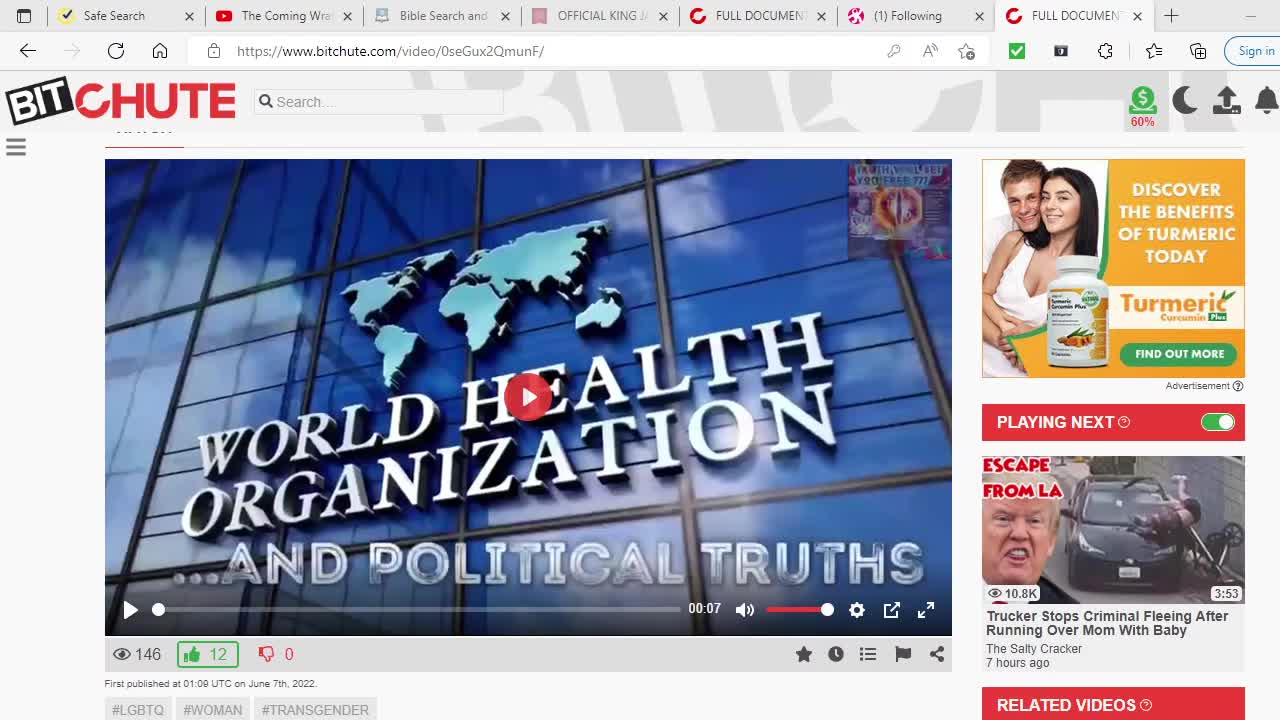Screen dimensions: 1280x720
Task: Go to browser home page
Action: [x=160, y=51]
